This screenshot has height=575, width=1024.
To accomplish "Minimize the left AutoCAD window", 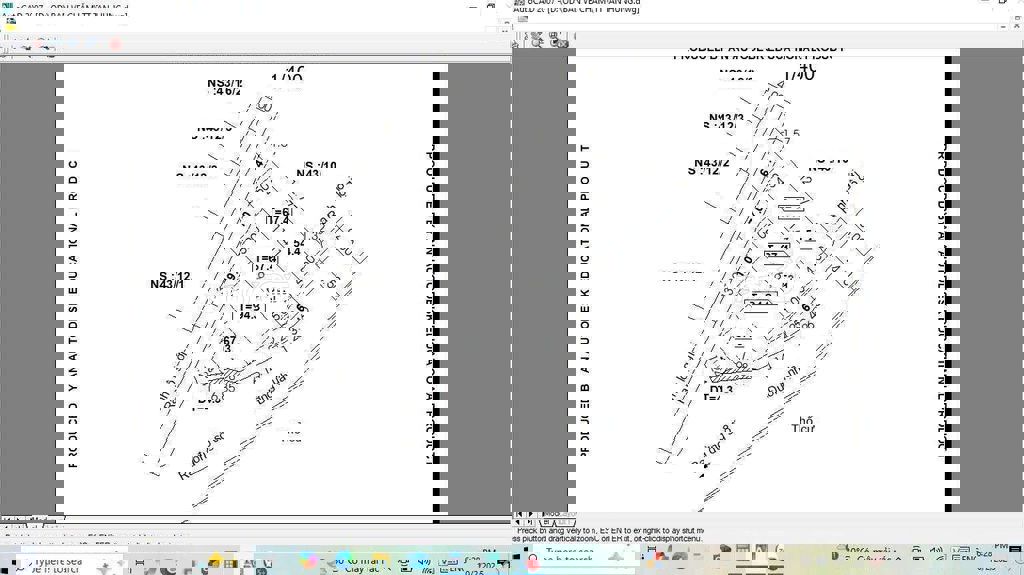I will (472, 7).
